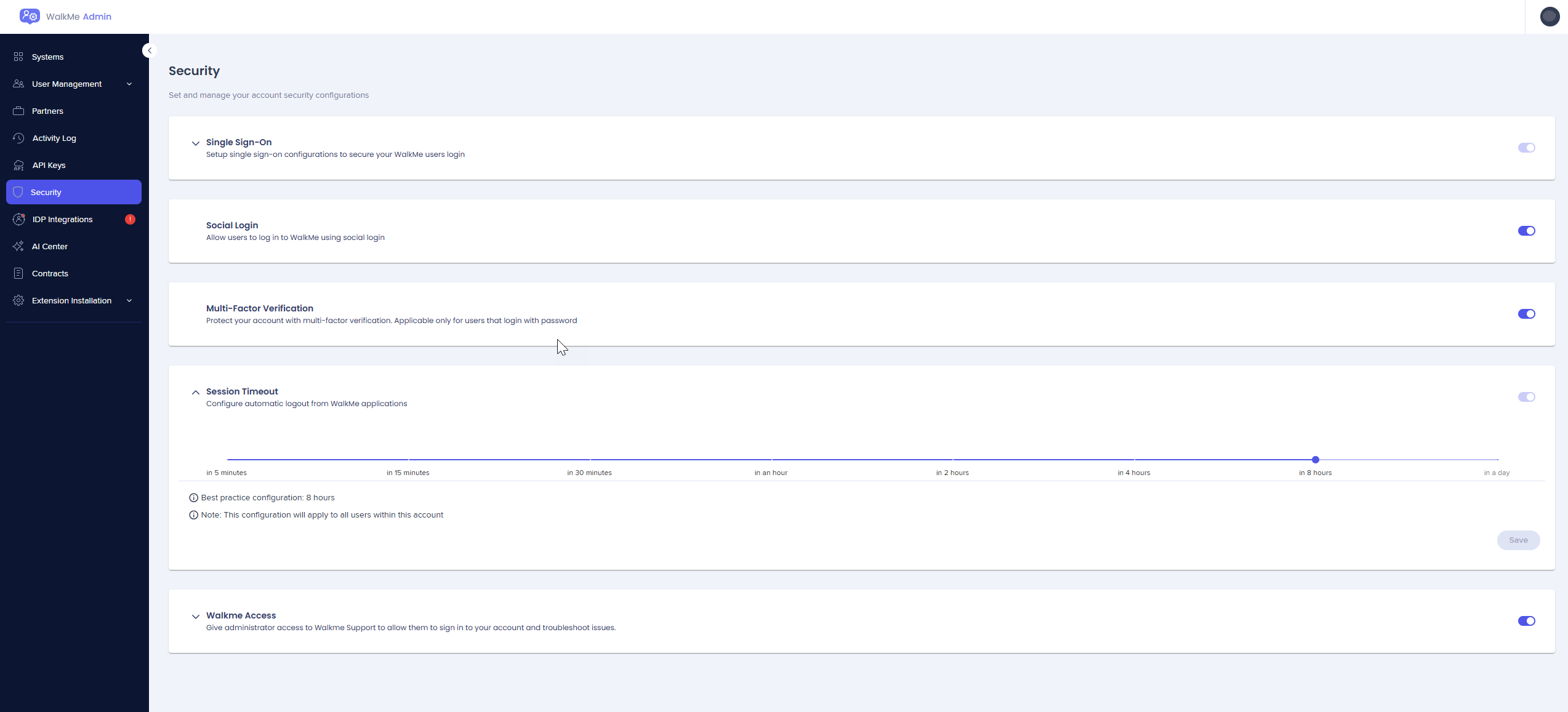Open the Partners menu item
Viewport: 1568px width, 712px height.
47,111
